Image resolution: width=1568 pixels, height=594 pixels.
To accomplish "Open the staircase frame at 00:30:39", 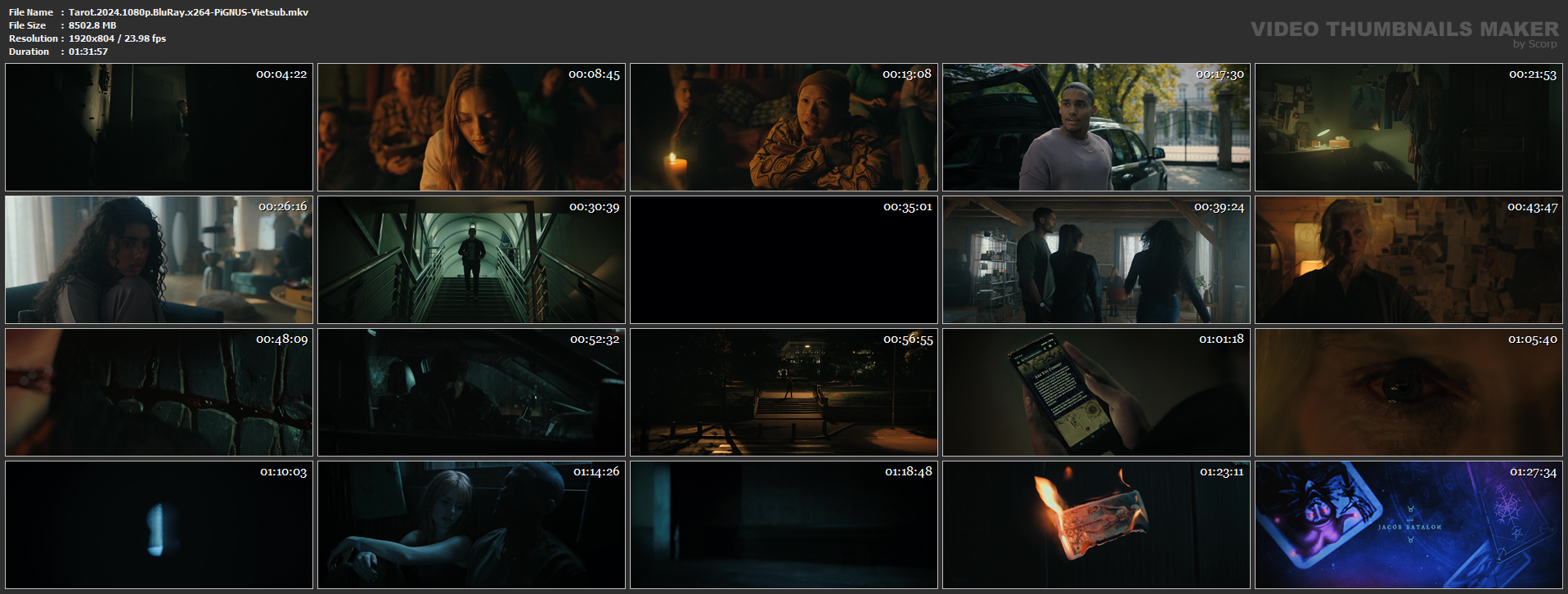I will click(x=471, y=259).
